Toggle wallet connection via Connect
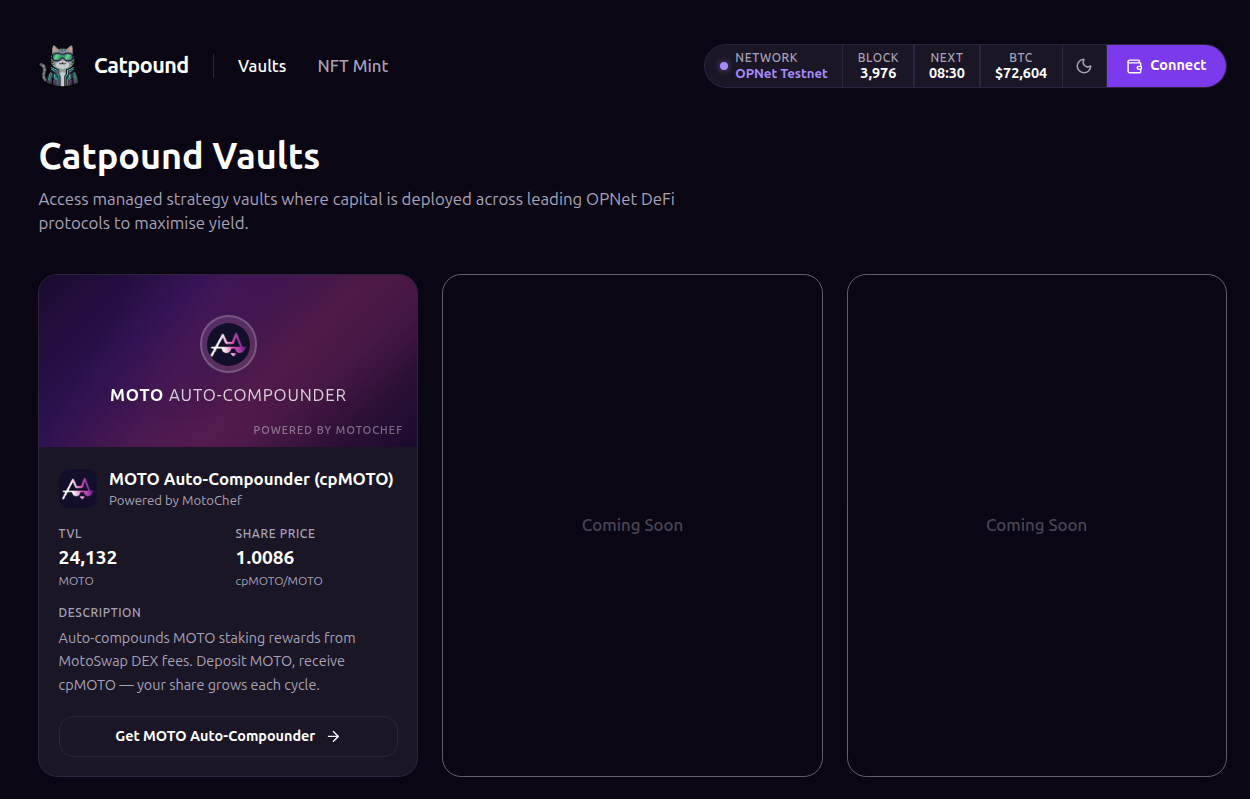 coord(1166,65)
